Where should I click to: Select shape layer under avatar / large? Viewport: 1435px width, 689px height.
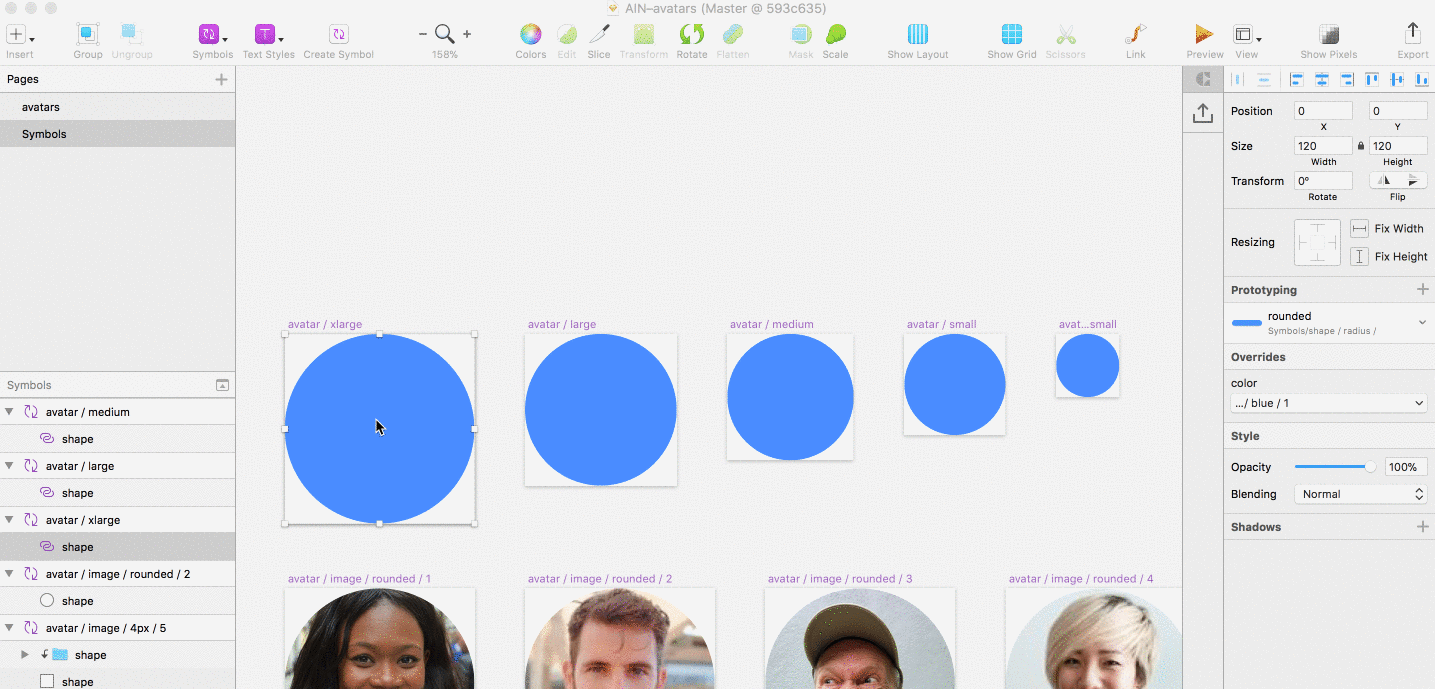point(118,493)
